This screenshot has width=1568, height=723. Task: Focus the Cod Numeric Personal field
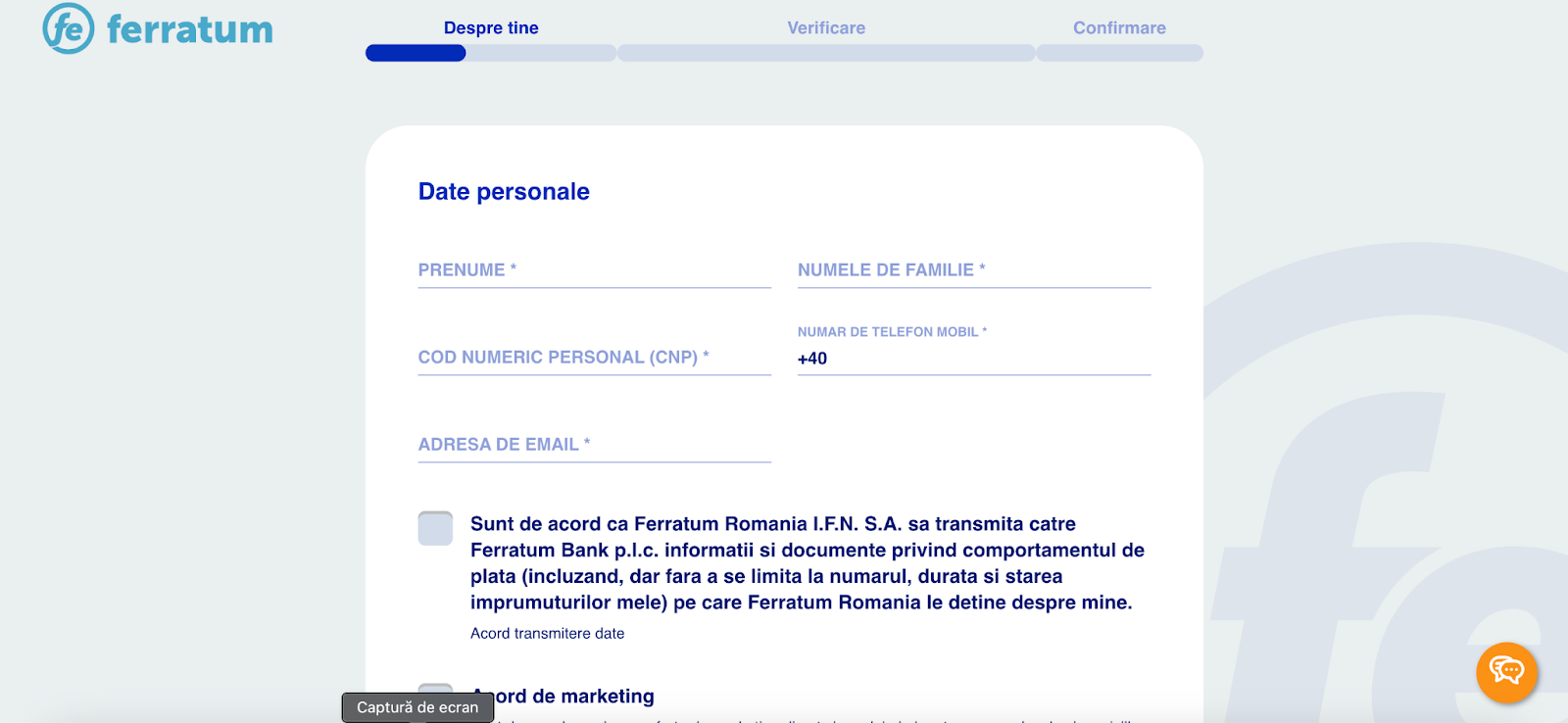(595, 358)
